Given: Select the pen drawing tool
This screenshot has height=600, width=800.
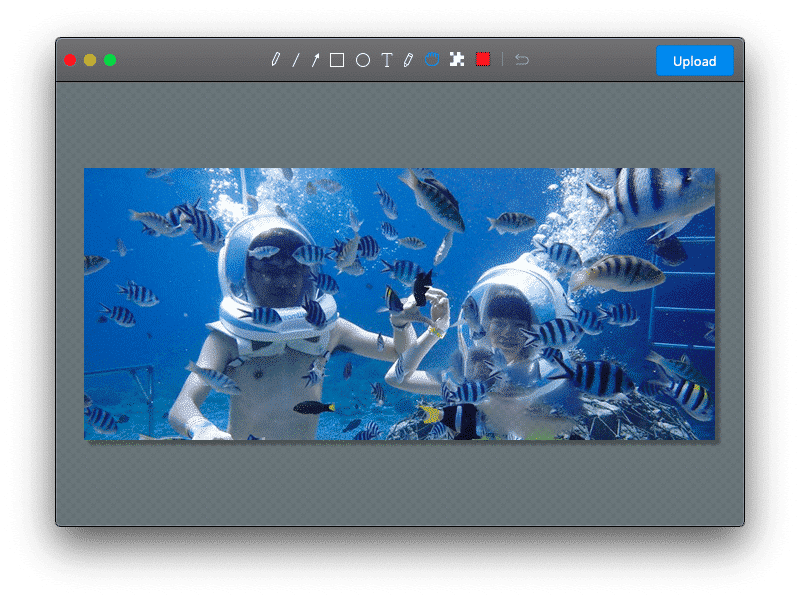Looking at the screenshot, I should tap(276, 58).
